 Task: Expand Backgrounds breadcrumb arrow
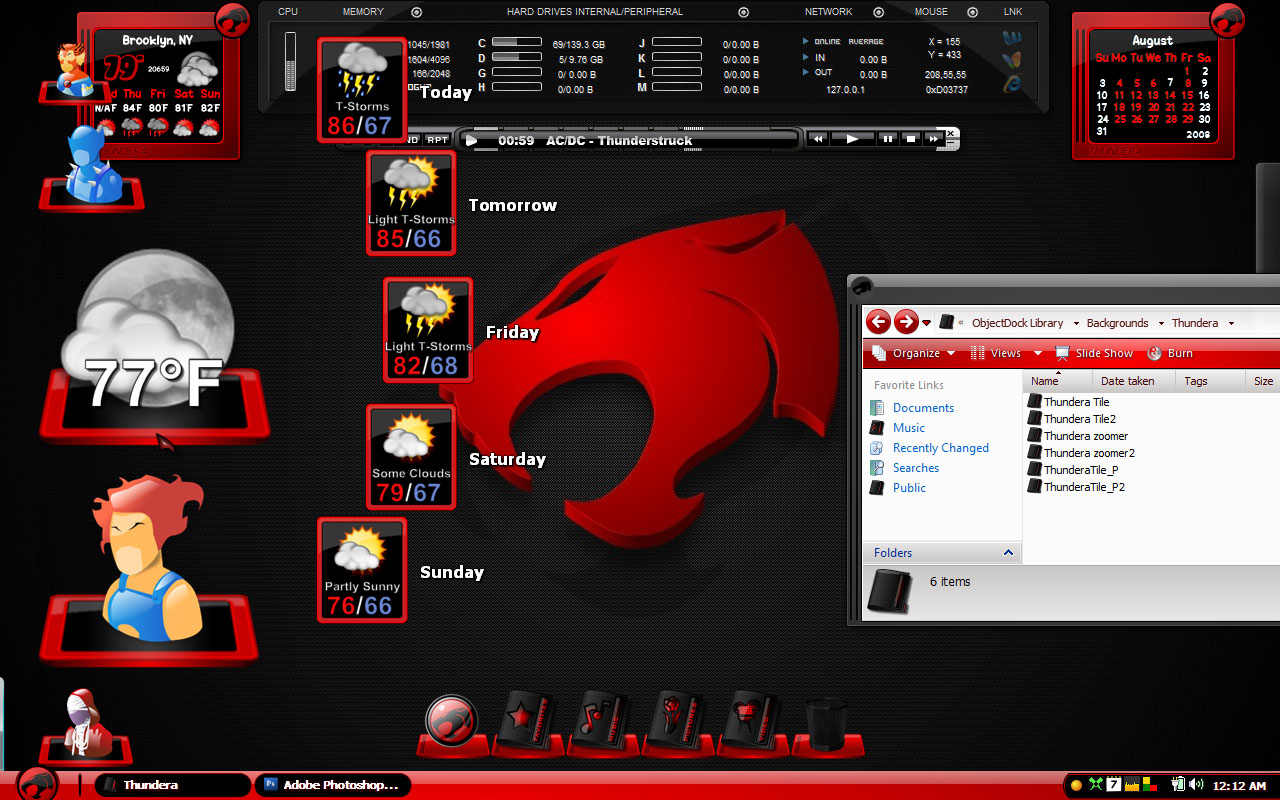coord(1161,323)
